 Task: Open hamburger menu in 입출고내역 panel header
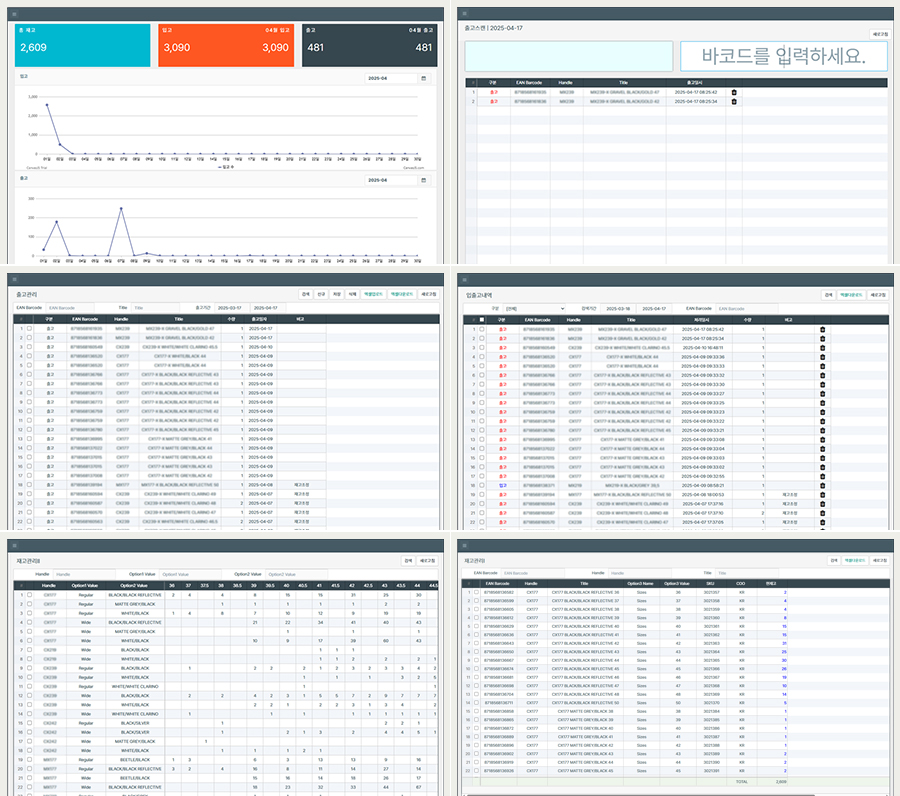(x=464, y=279)
